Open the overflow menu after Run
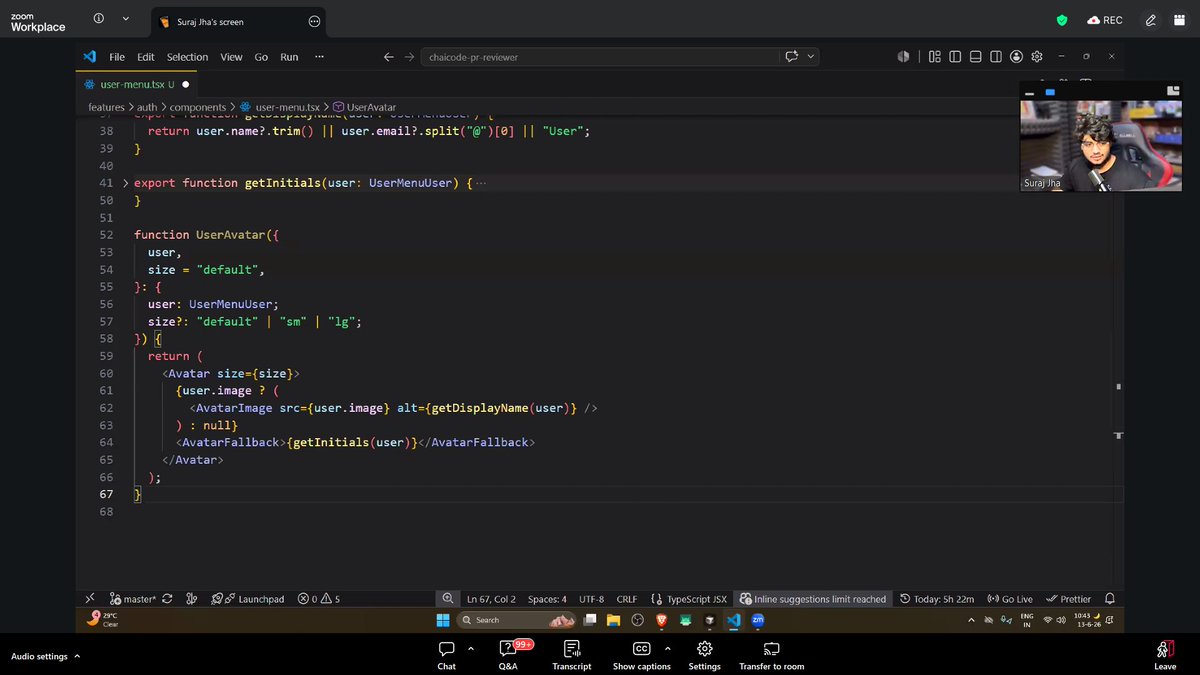This screenshot has width=1200, height=675. pyautogui.click(x=319, y=57)
